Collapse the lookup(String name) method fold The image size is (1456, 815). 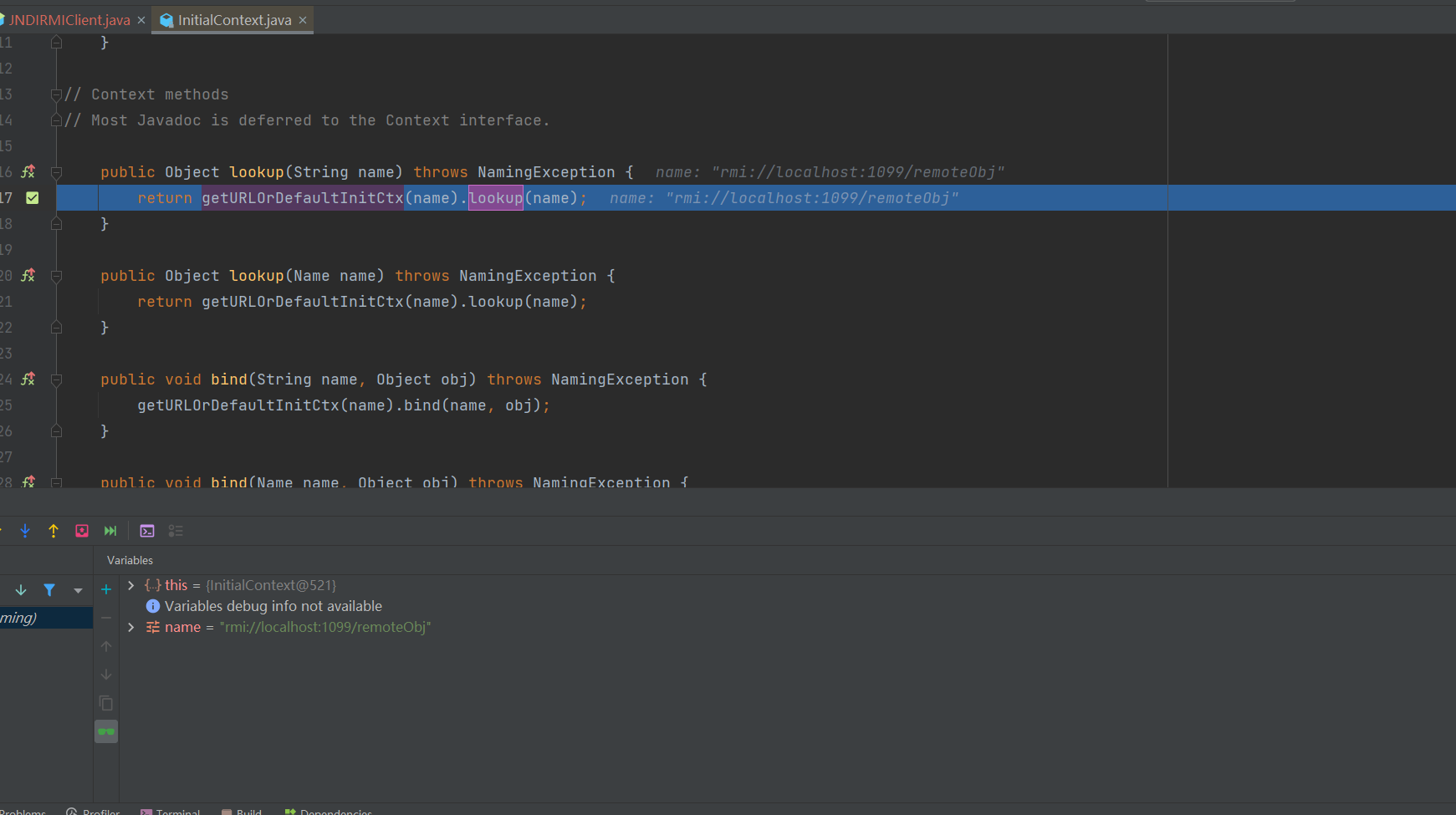(57, 173)
